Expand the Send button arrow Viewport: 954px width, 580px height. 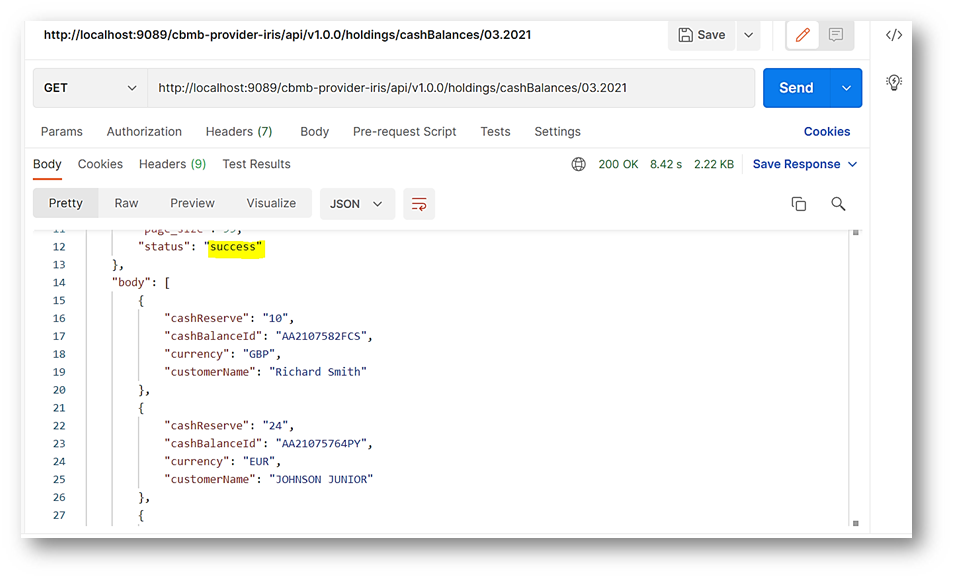pos(846,88)
